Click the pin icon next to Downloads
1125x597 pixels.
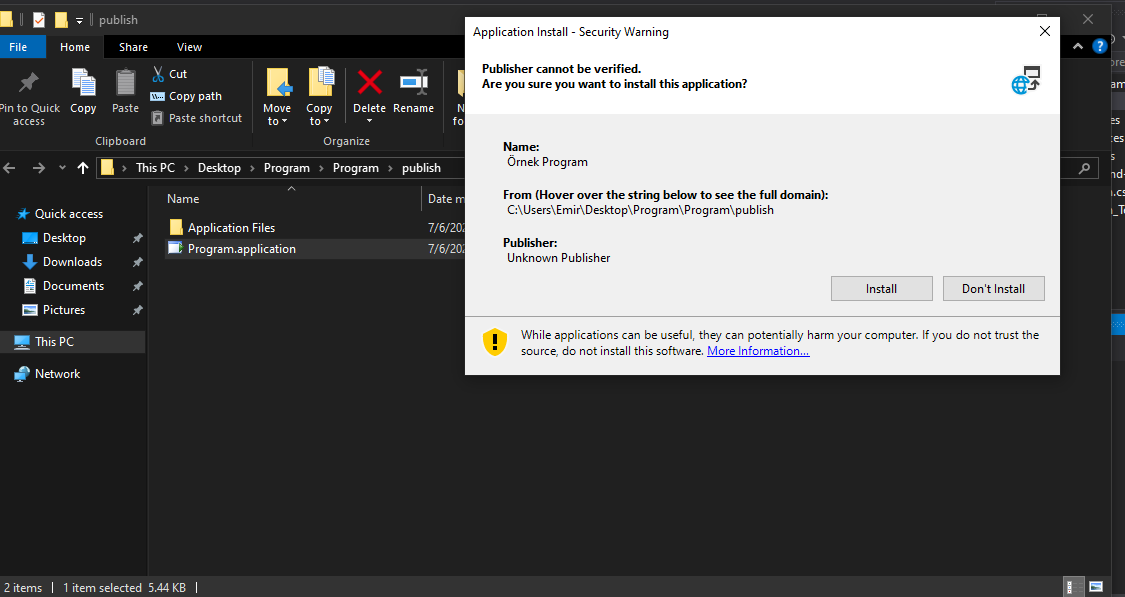[x=138, y=262]
